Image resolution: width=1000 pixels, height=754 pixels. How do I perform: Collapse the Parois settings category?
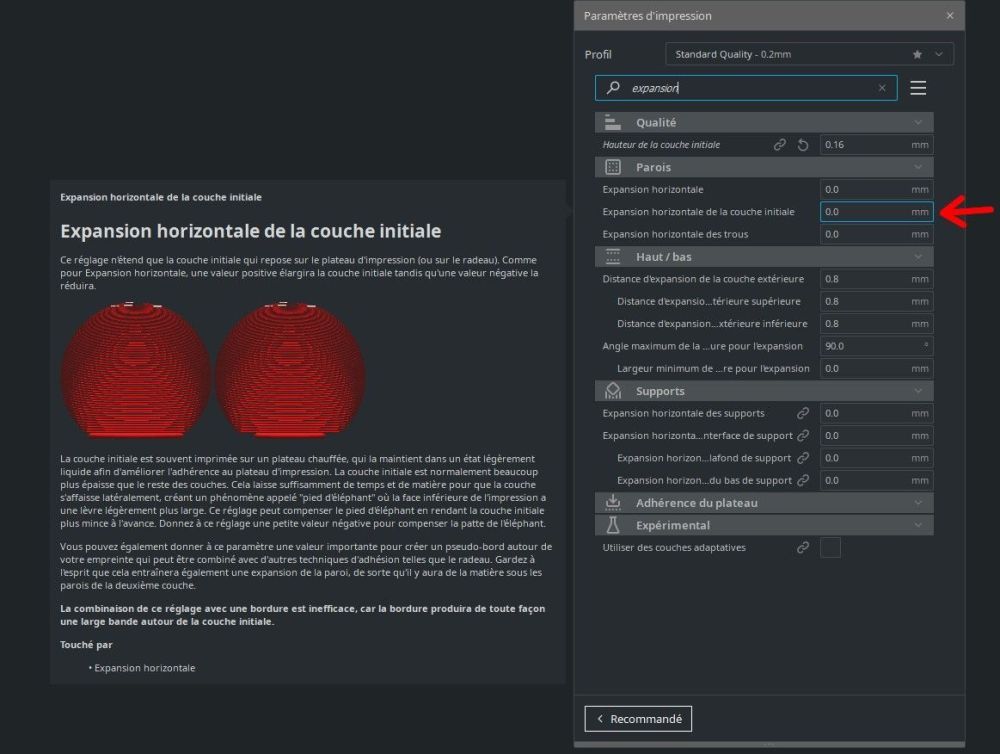[764, 167]
